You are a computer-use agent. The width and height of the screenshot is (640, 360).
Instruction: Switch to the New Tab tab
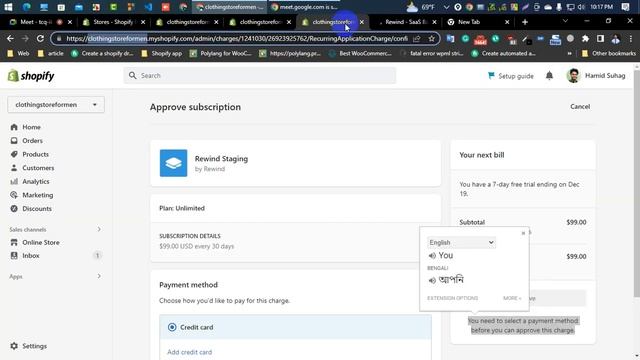(x=478, y=22)
